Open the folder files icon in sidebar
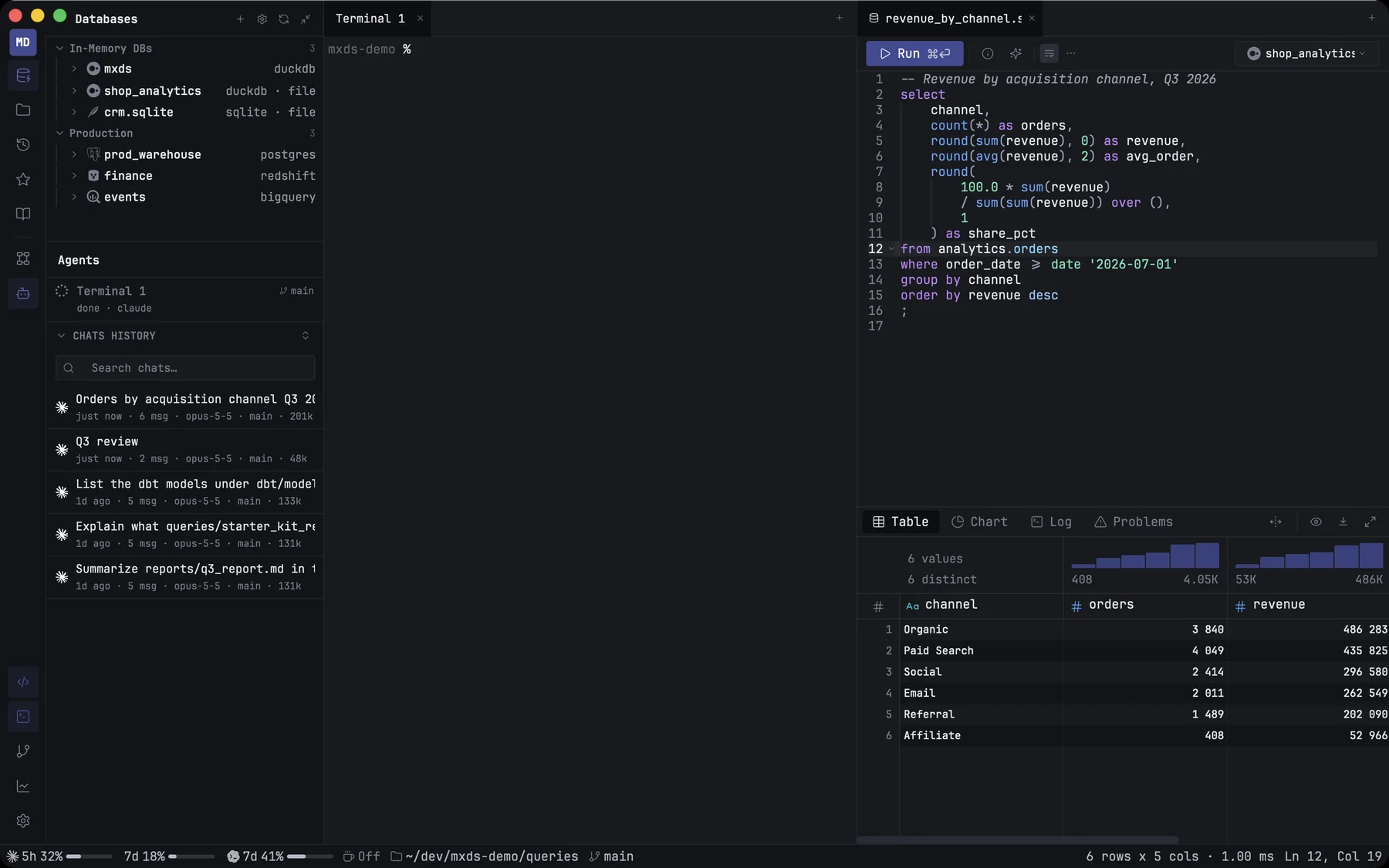Viewport: 1389px width, 868px height. (23, 110)
